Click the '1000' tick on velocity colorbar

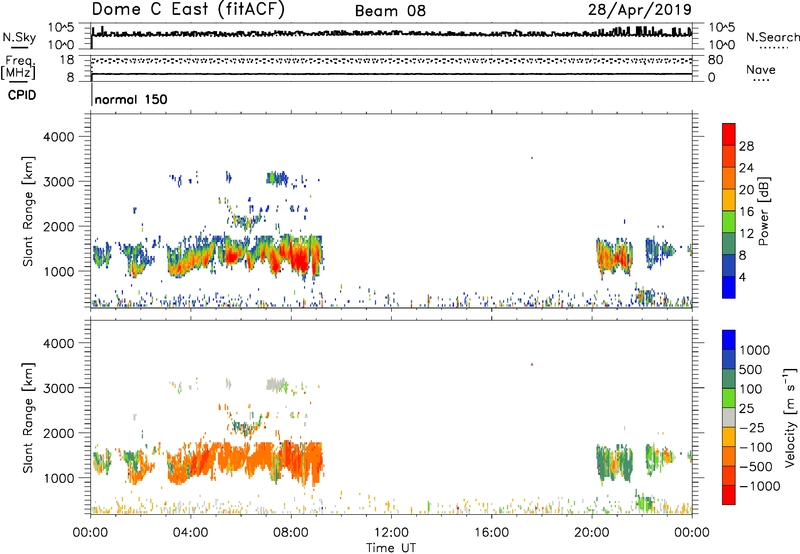click(x=754, y=350)
